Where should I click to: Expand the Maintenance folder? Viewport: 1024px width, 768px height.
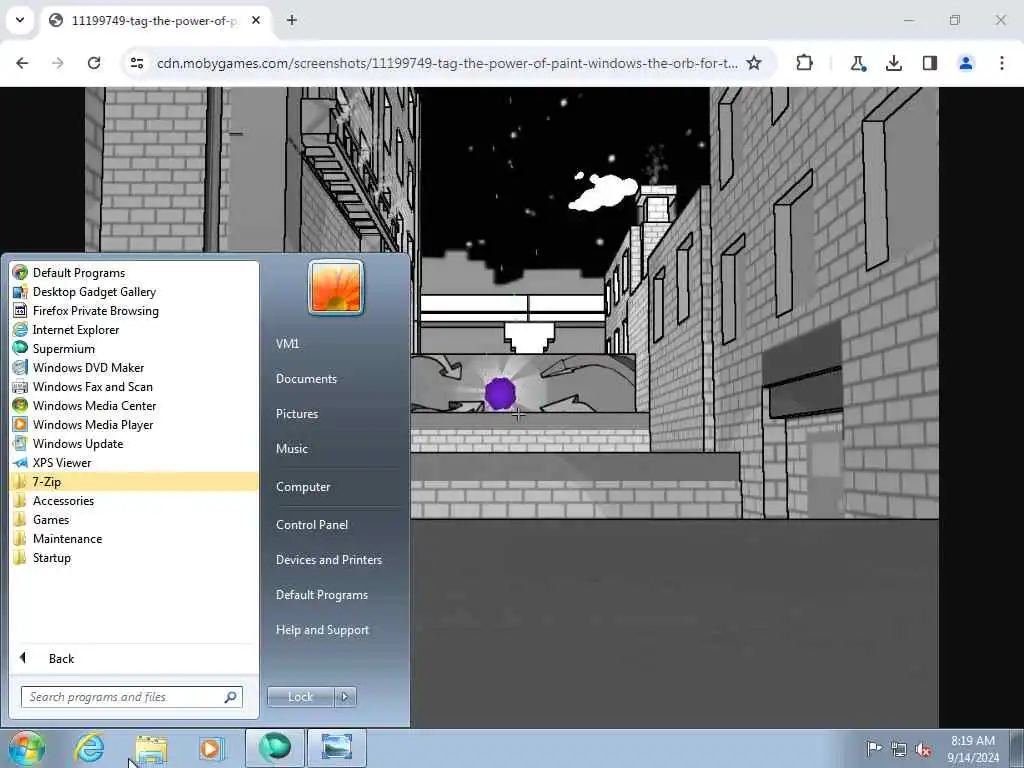[134, 538]
